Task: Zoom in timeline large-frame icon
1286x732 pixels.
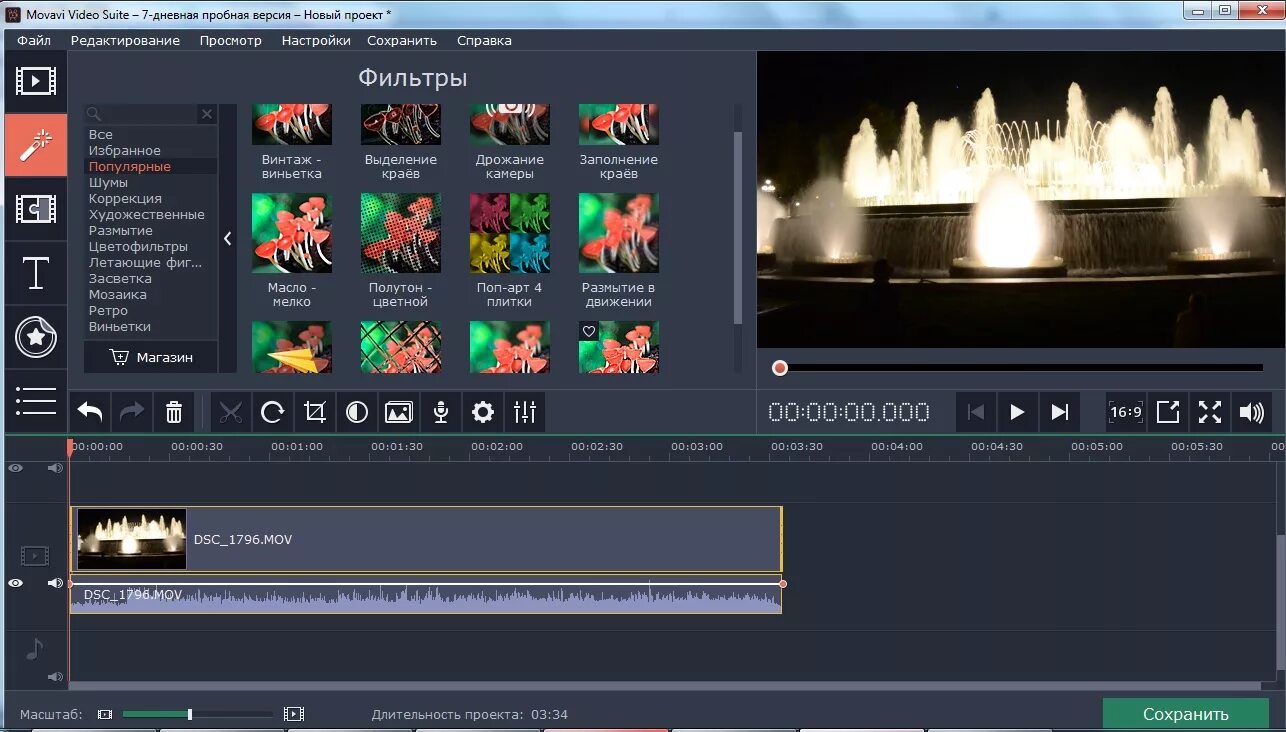Action: click(x=294, y=714)
